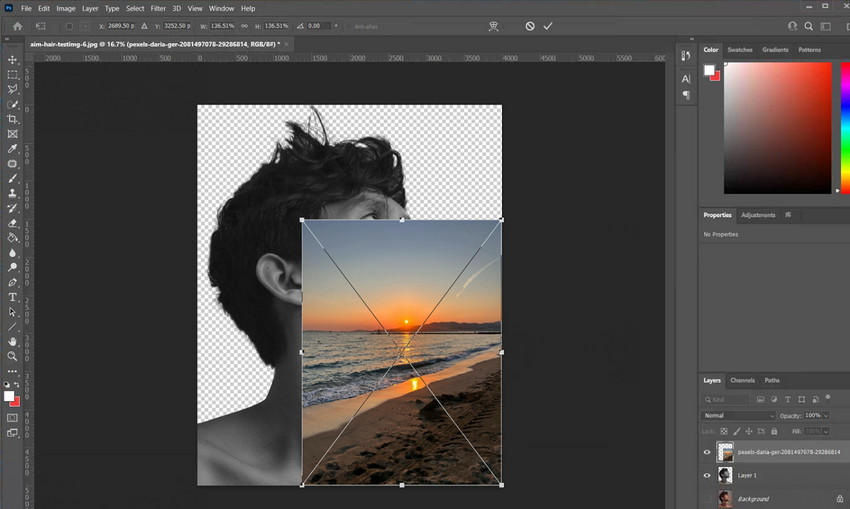The width and height of the screenshot is (850, 509).
Task: Switch to warp mode icon
Action: click(493, 26)
